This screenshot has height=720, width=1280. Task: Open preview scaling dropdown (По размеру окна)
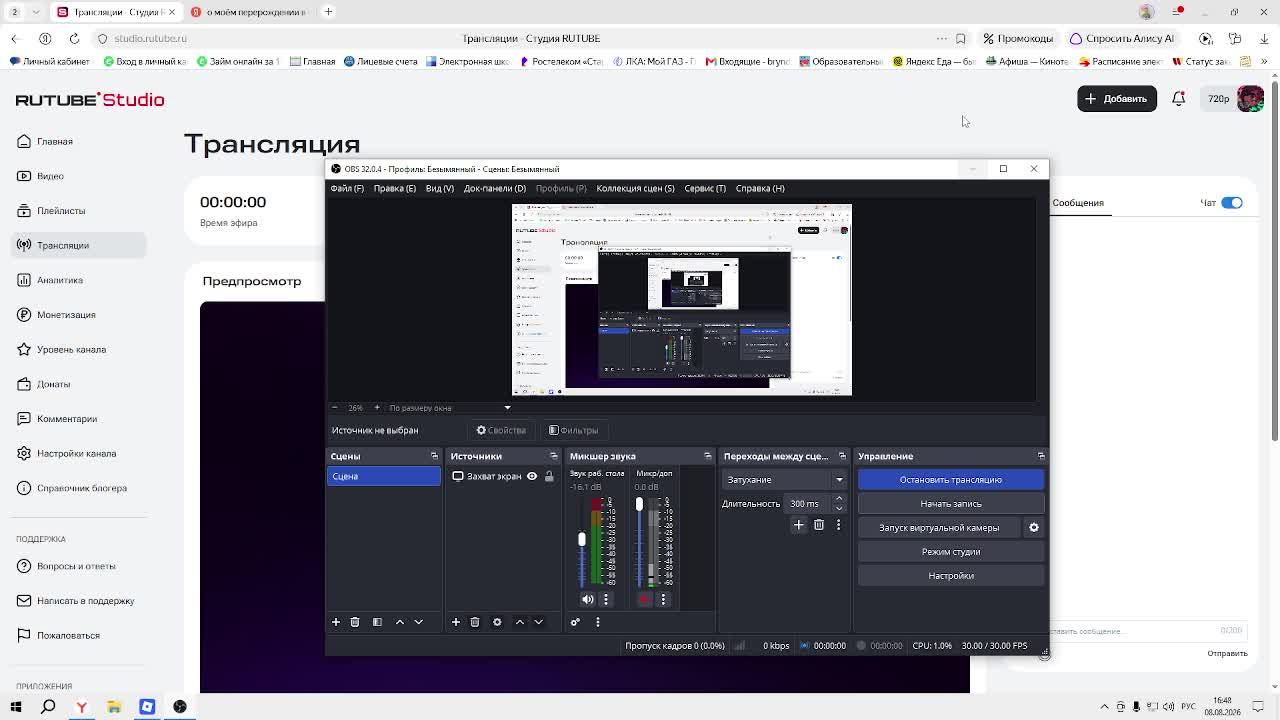coord(450,408)
